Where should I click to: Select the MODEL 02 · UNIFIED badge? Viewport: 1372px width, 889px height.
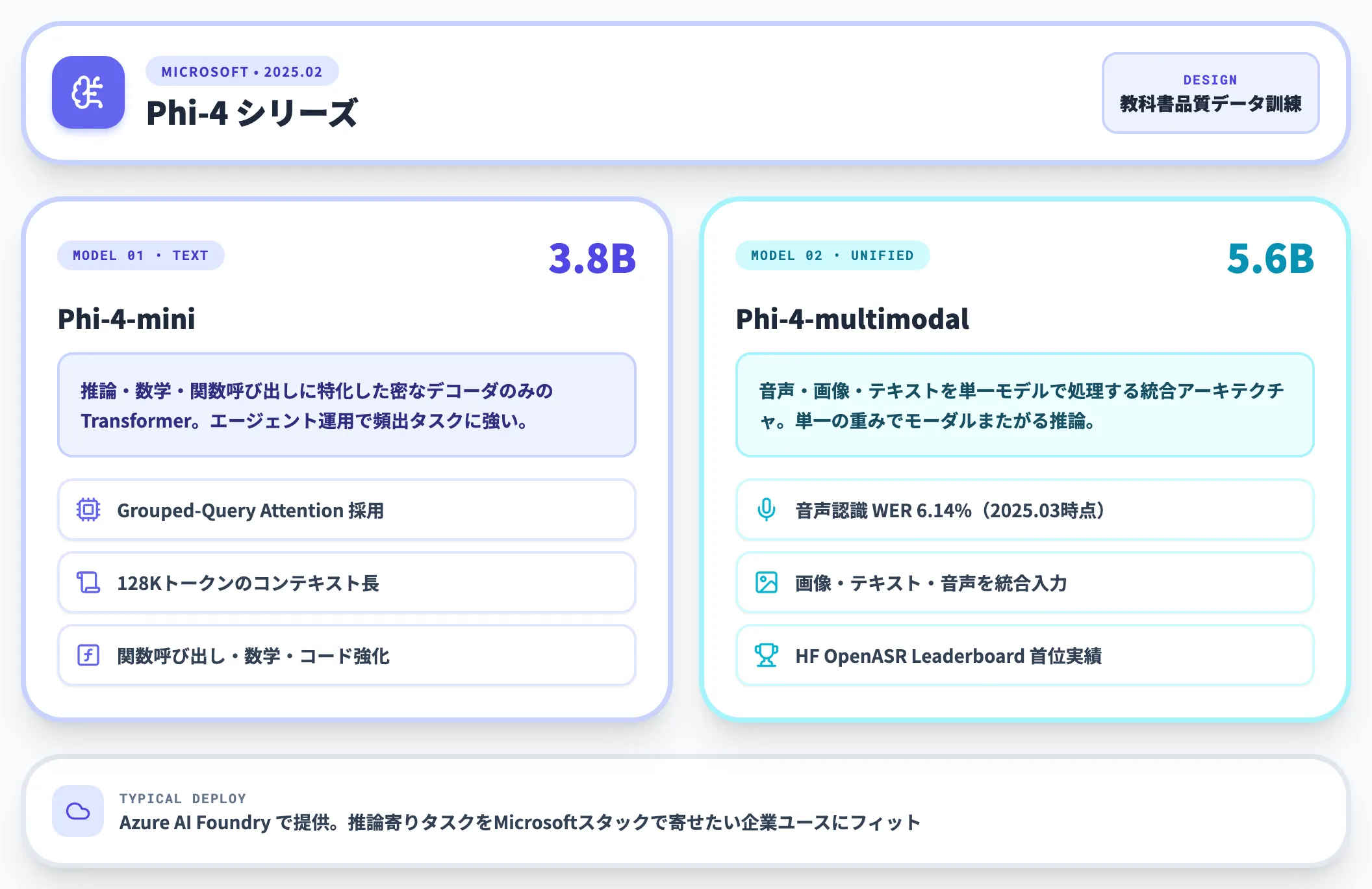(832, 255)
